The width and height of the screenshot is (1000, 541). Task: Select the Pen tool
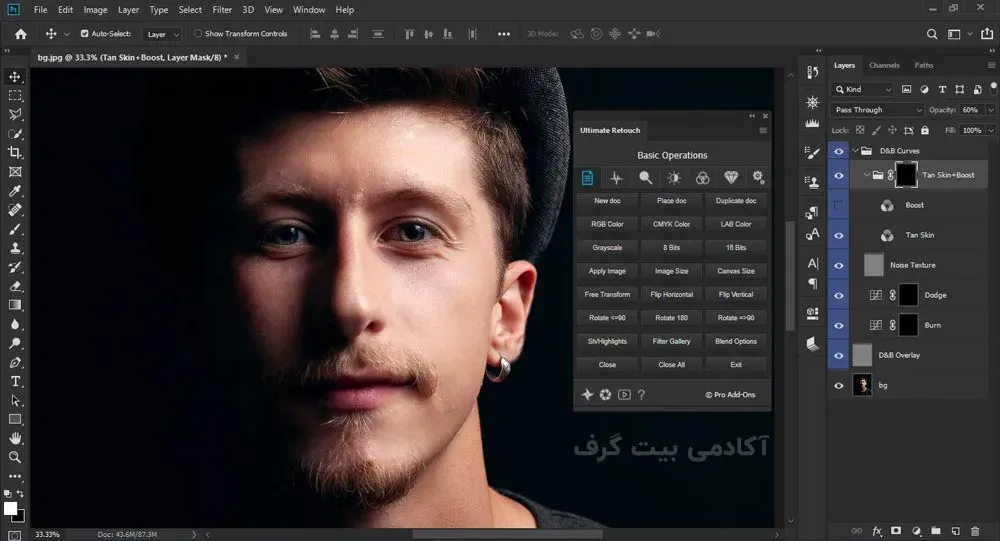click(15, 362)
